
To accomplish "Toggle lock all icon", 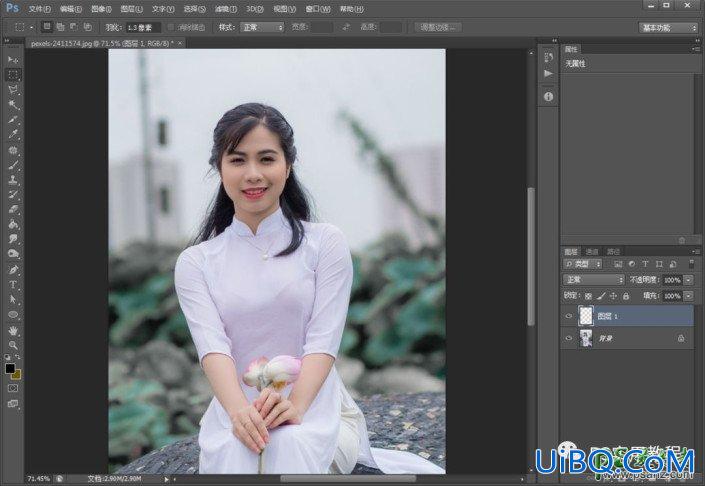I will [626, 296].
